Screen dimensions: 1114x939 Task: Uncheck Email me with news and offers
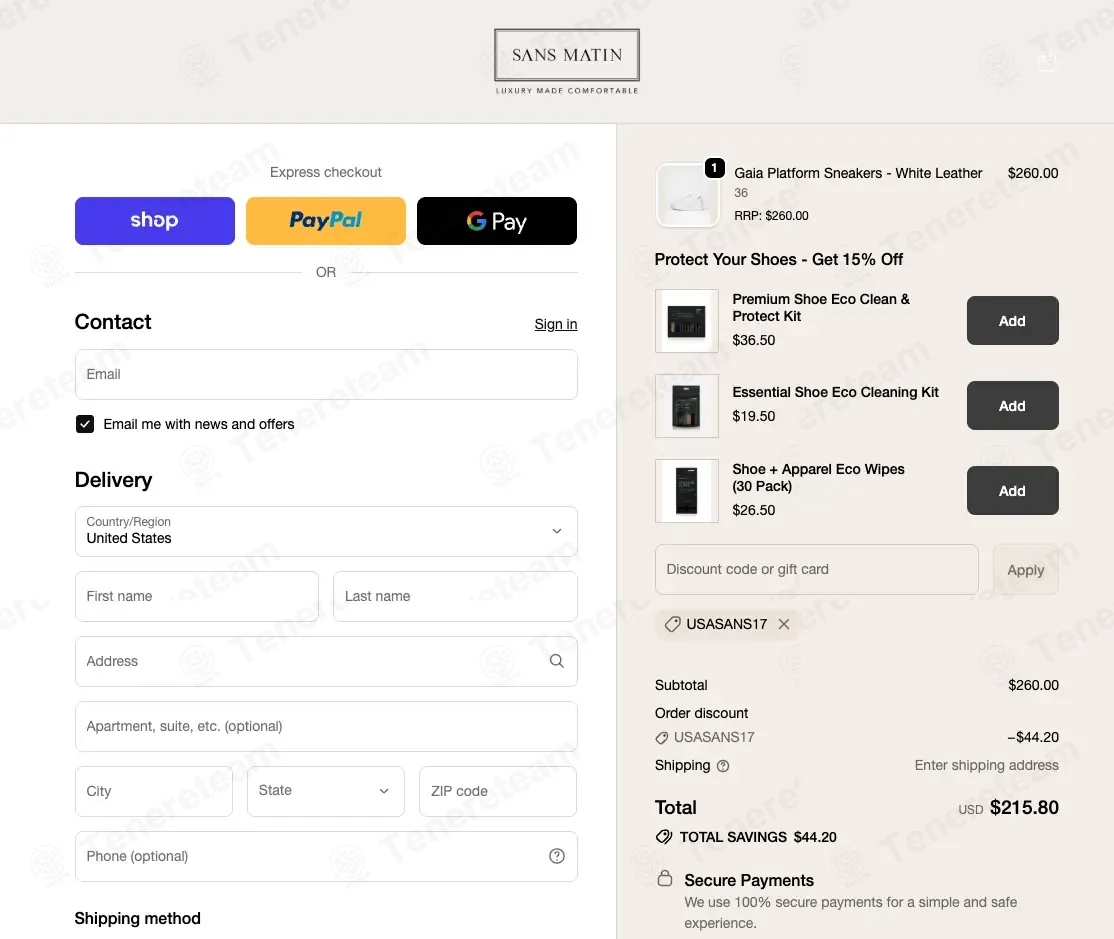(x=85, y=424)
